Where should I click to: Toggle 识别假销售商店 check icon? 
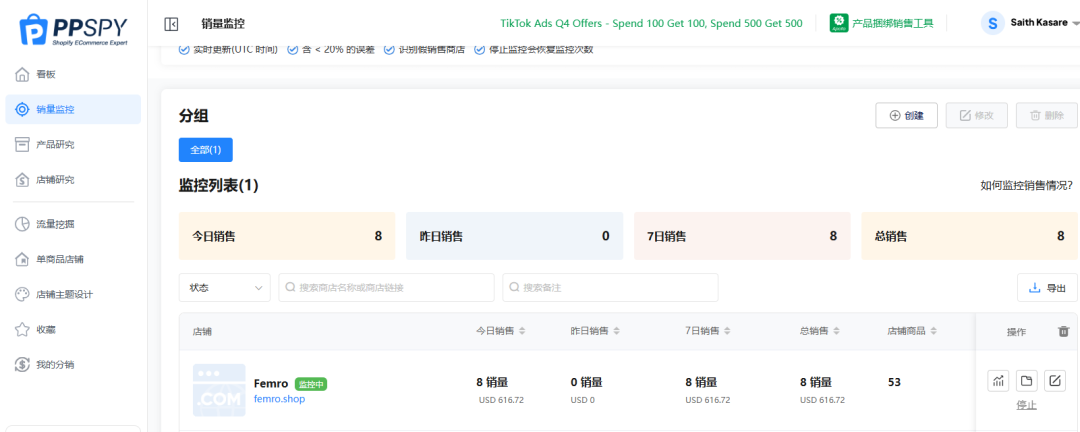click(389, 50)
